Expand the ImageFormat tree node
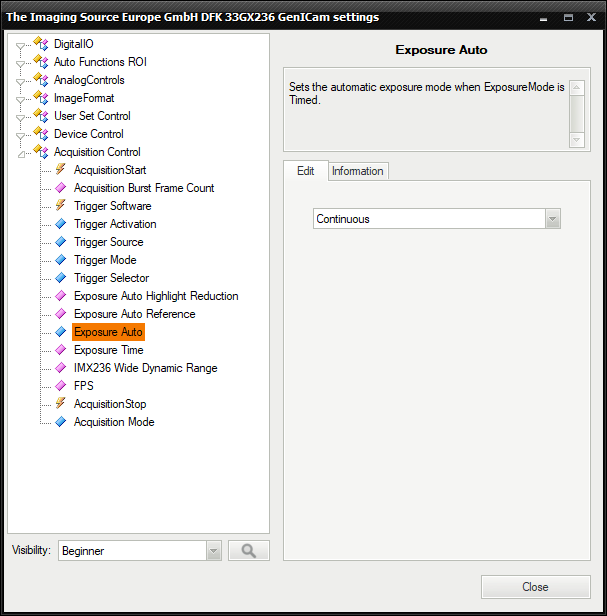Viewport: 607px width, 616px height. coord(20,100)
